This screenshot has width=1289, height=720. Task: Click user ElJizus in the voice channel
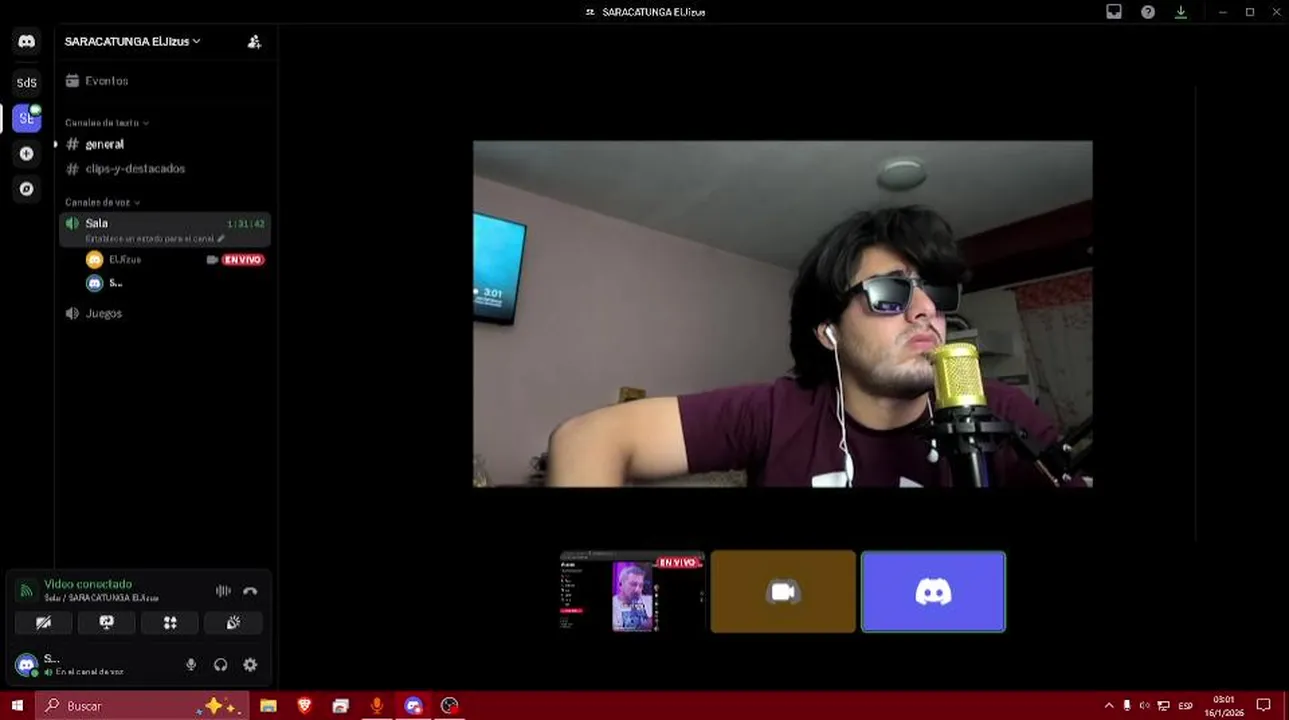point(125,259)
